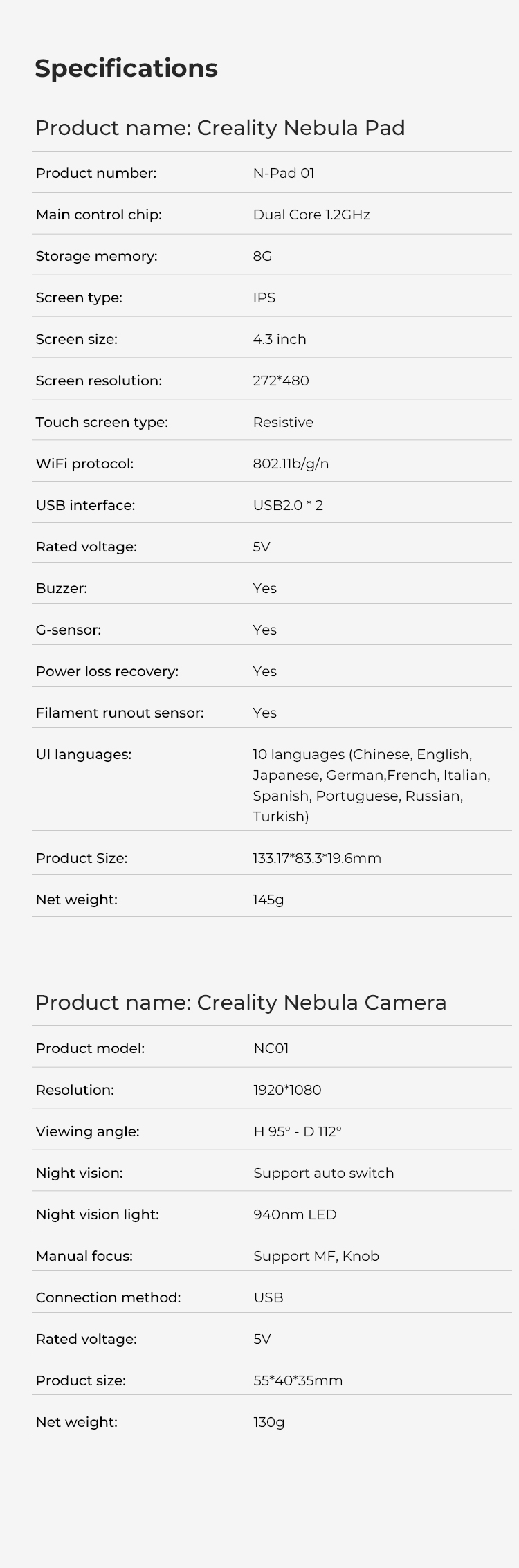Click the 4.3 inch screen size value
Image resolution: width=519 pixels, height=1568 pixels.
click(x=280, y=339)
